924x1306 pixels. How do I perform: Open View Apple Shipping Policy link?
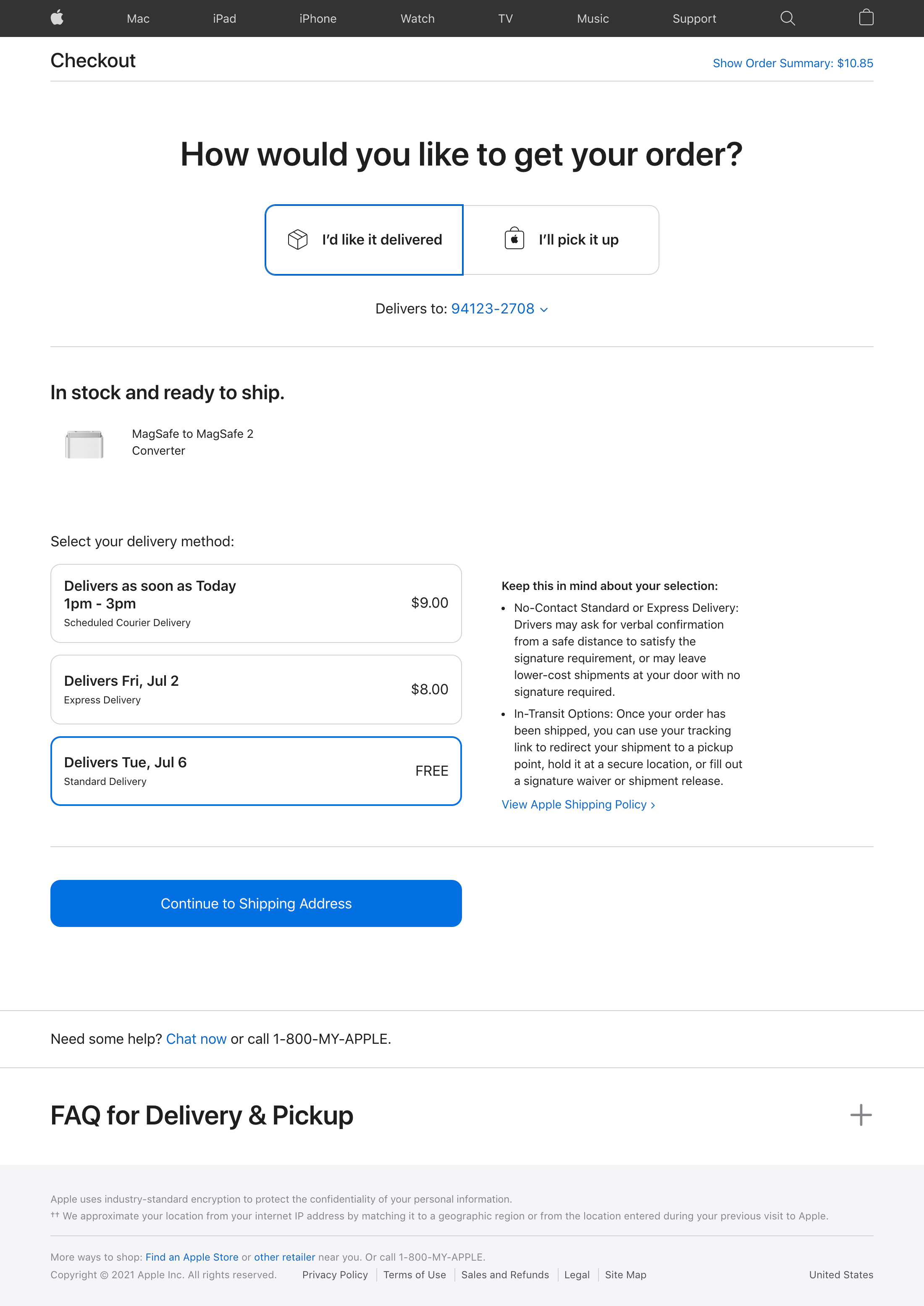click(578, 804)
